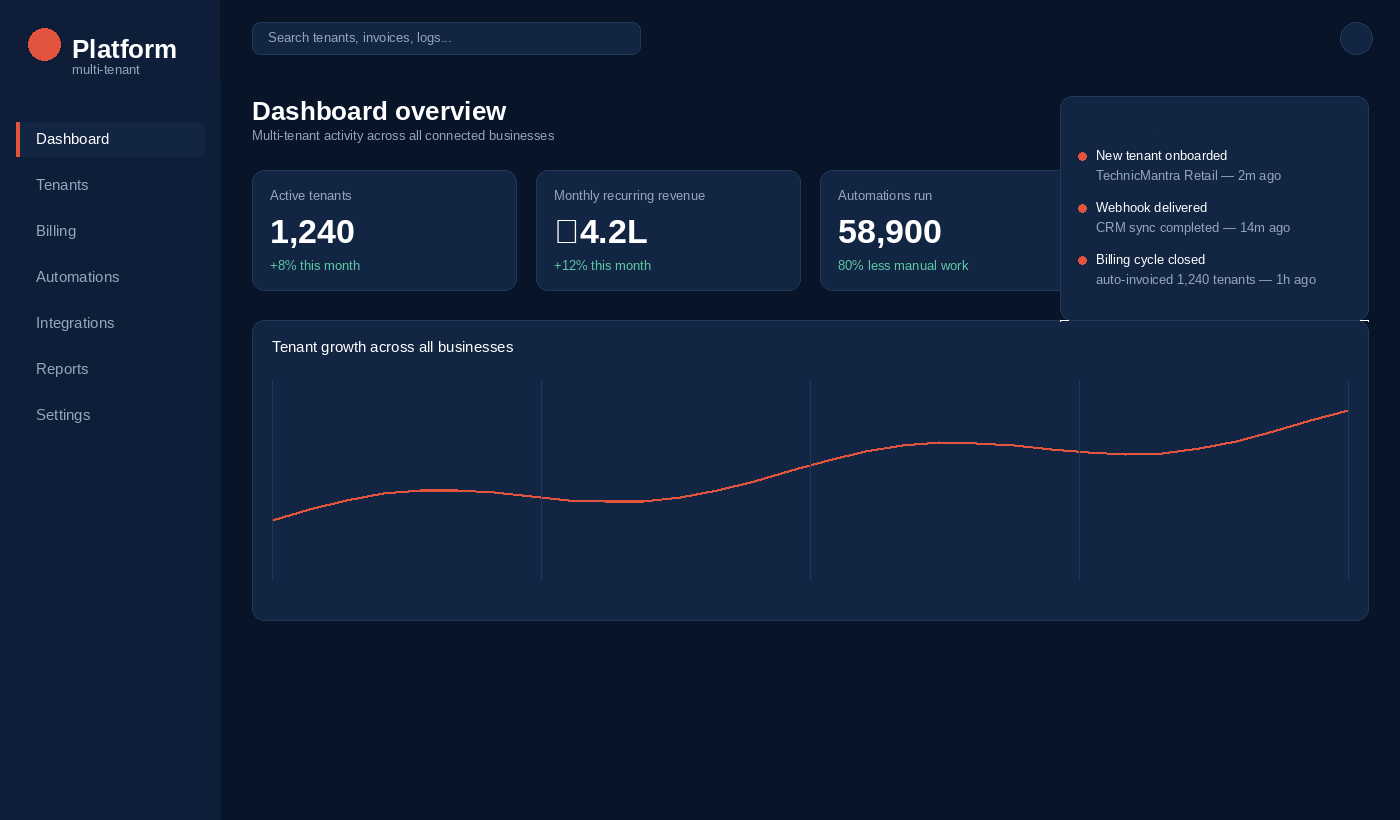The image size is (1400, 820).
Task: Click 'Tenant growth across all businesses' title
Action: tap(392, 347)
